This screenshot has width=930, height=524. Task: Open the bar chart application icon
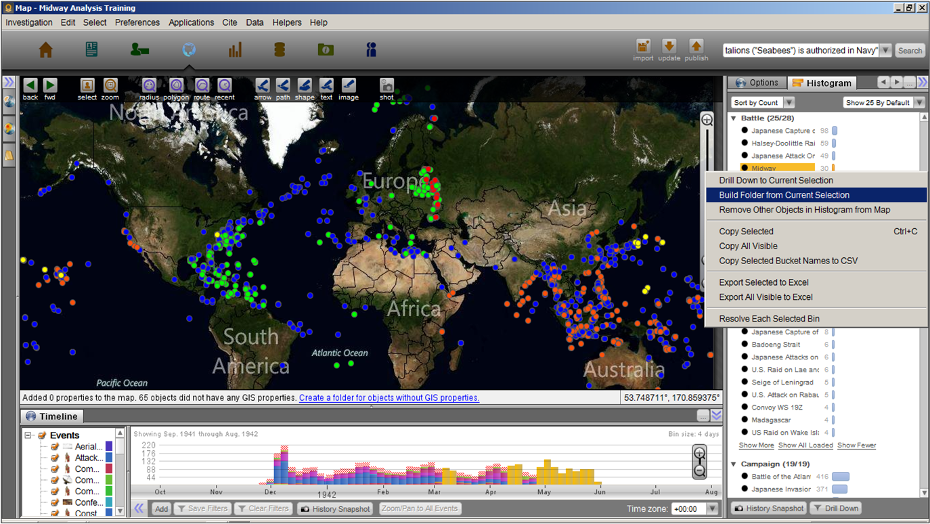click(x=235, y=49)
